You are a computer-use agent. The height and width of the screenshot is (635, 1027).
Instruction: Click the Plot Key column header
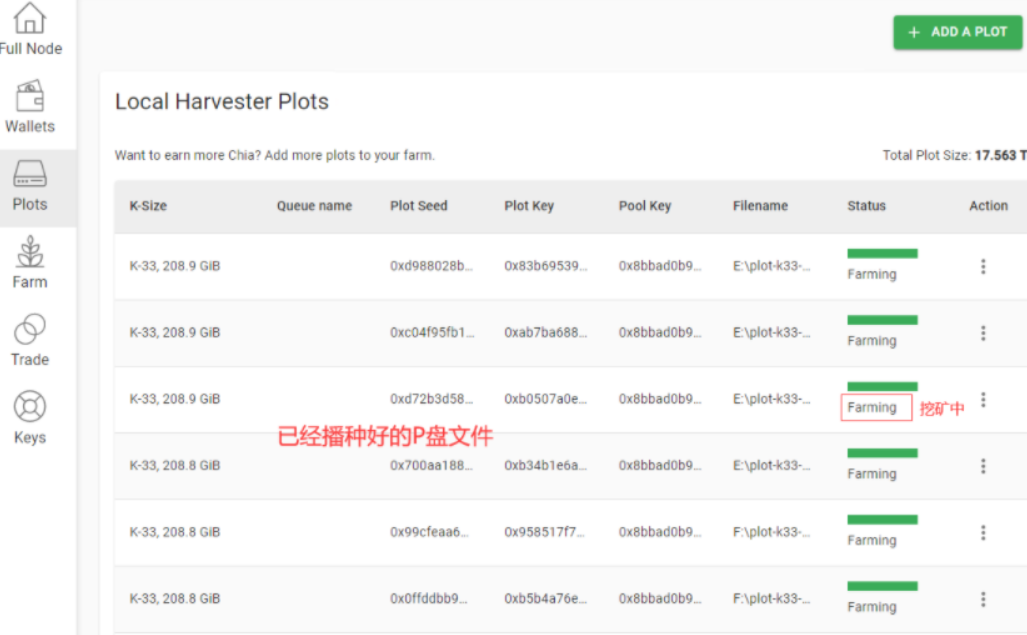[x=529, y=206]
